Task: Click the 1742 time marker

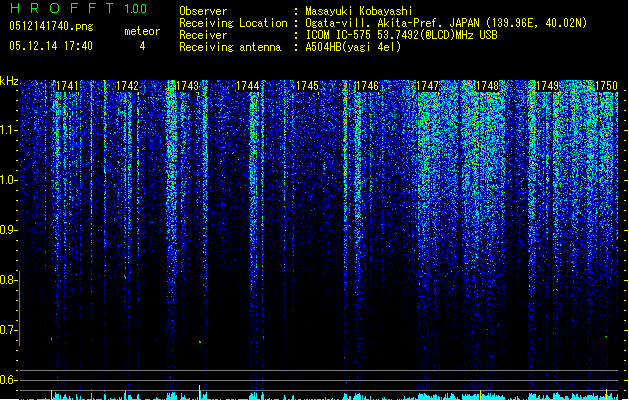Action: pos(127,86)
